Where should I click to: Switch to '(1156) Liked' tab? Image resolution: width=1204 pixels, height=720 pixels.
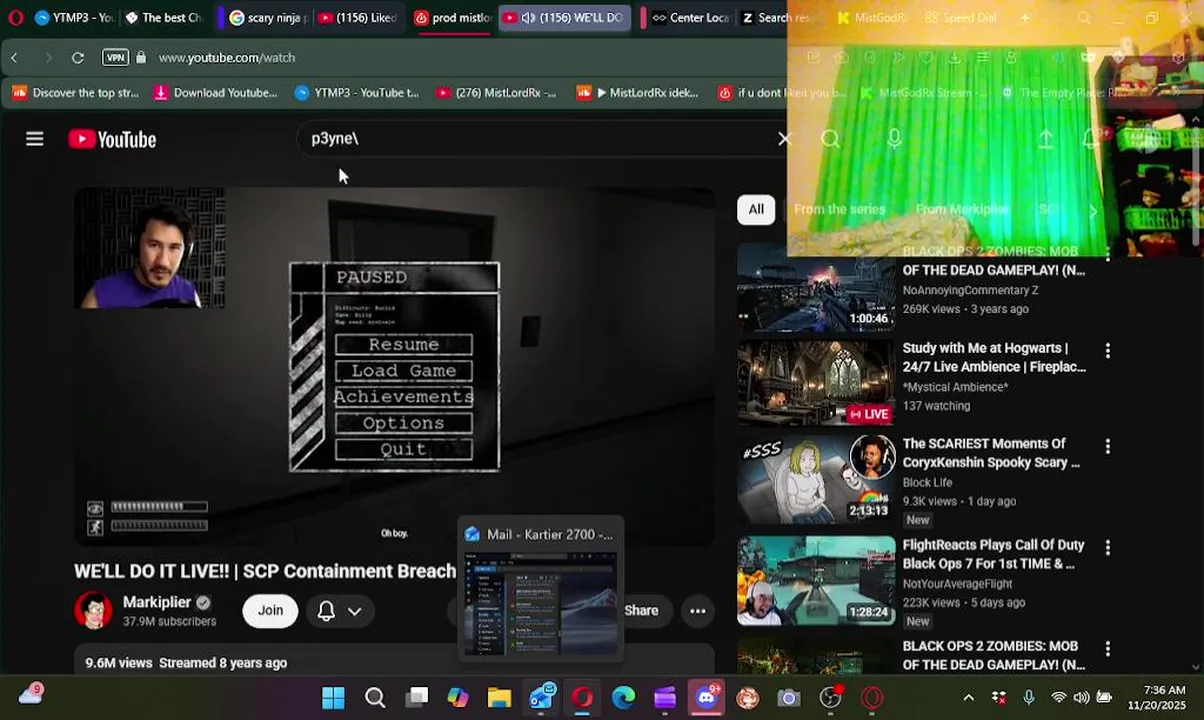click(x=357, y=18)
